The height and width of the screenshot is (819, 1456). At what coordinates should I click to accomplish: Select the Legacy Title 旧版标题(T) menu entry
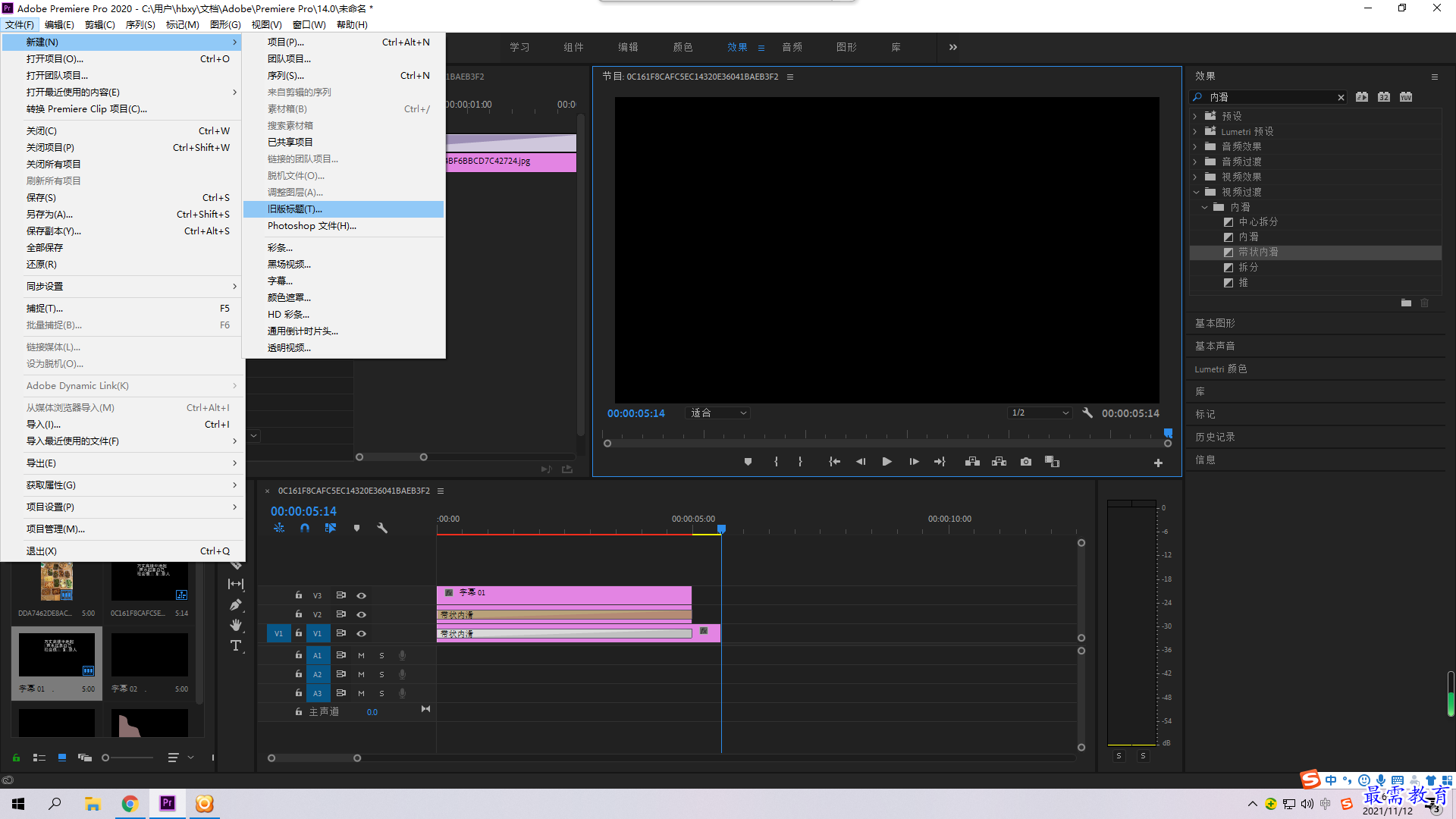(344, 209)
